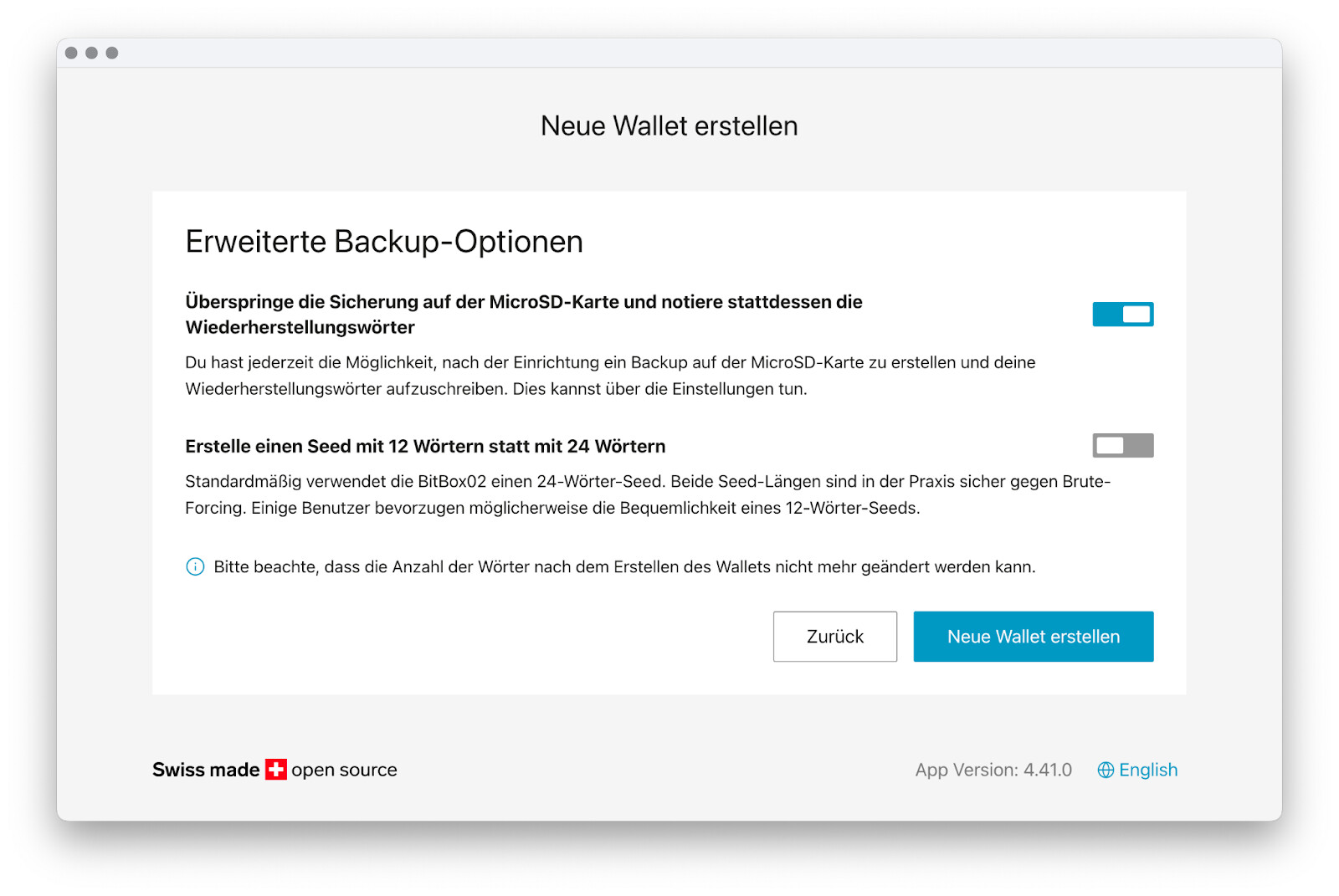Click the info icon before Bitte beachte
This screenshot has width=1339, height=896.
[x=195, y=566]
